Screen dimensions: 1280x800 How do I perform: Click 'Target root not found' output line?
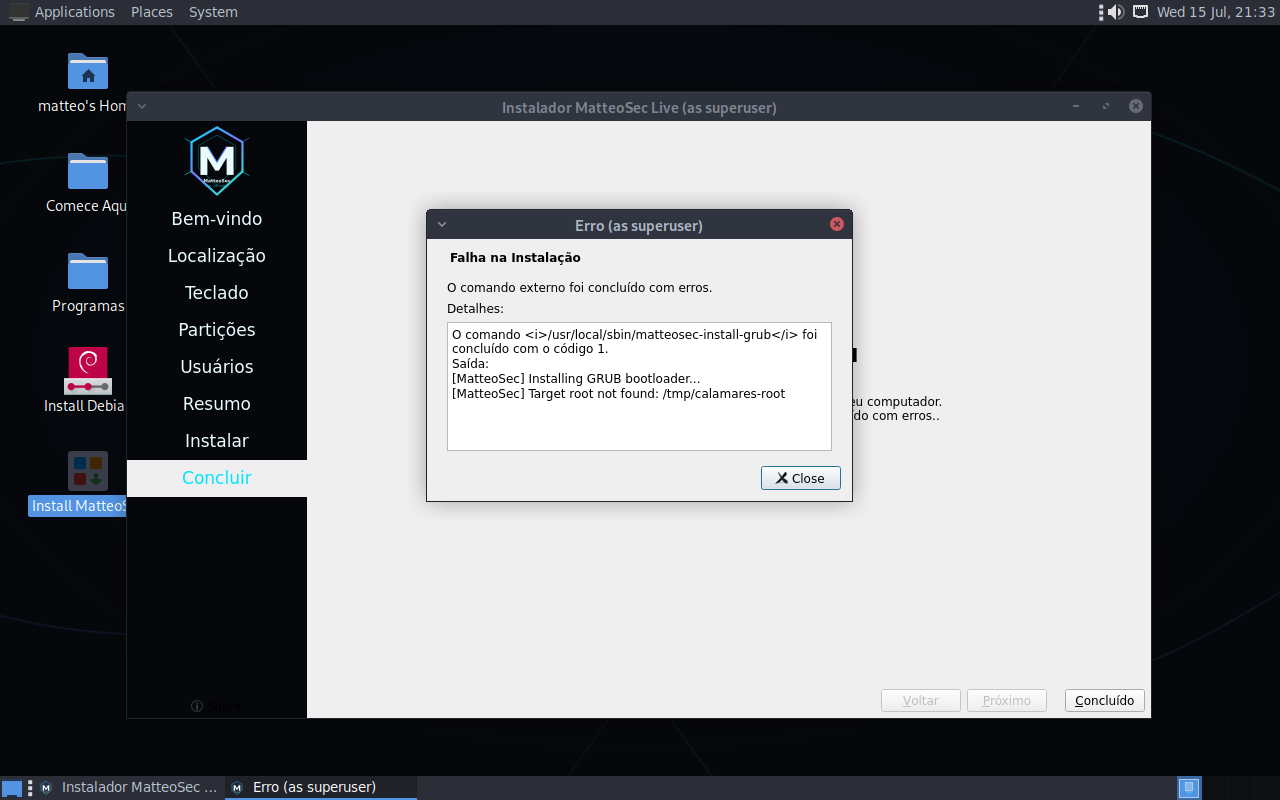[x=619, y=394]
